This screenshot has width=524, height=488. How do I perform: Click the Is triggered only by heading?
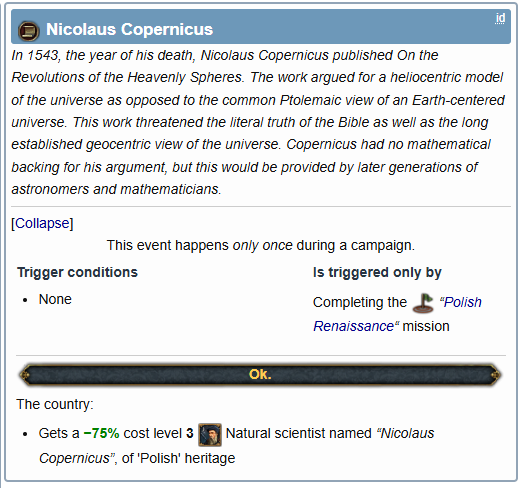pyautogui.click(x=377, y=272)
